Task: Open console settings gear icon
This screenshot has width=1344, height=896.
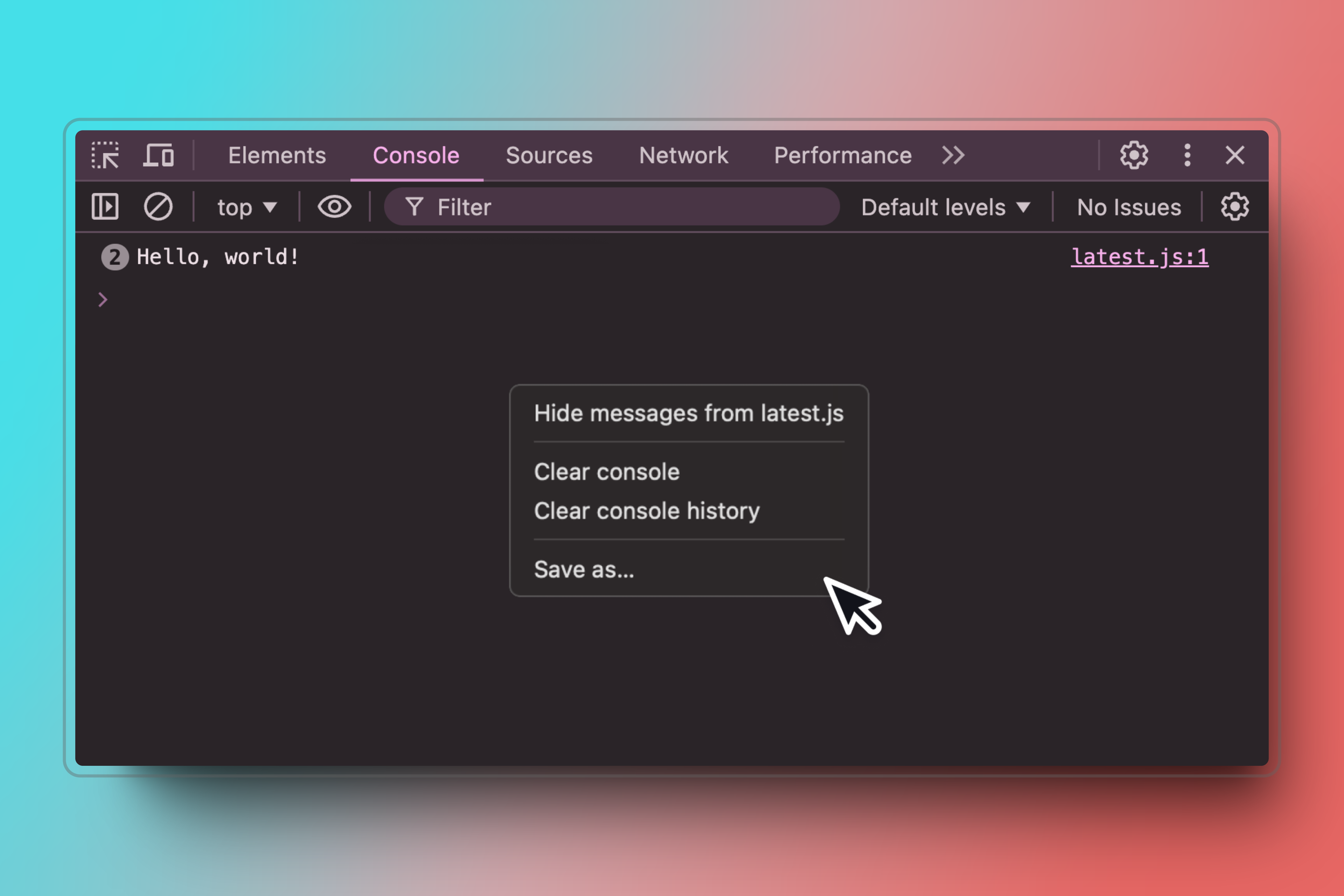Action: point(1234,207)
